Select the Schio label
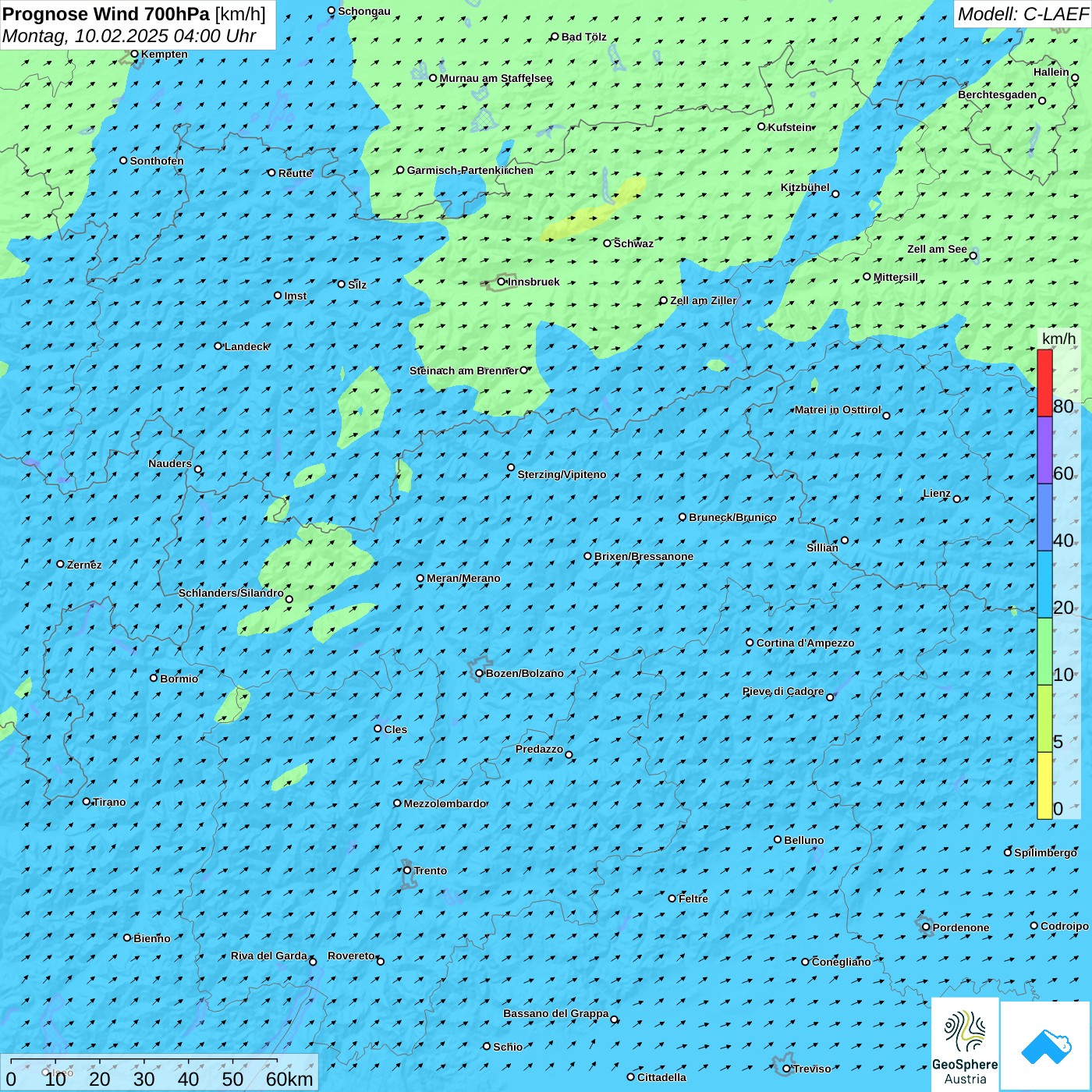The image size is (1092, 1092). coord(508,1047)
